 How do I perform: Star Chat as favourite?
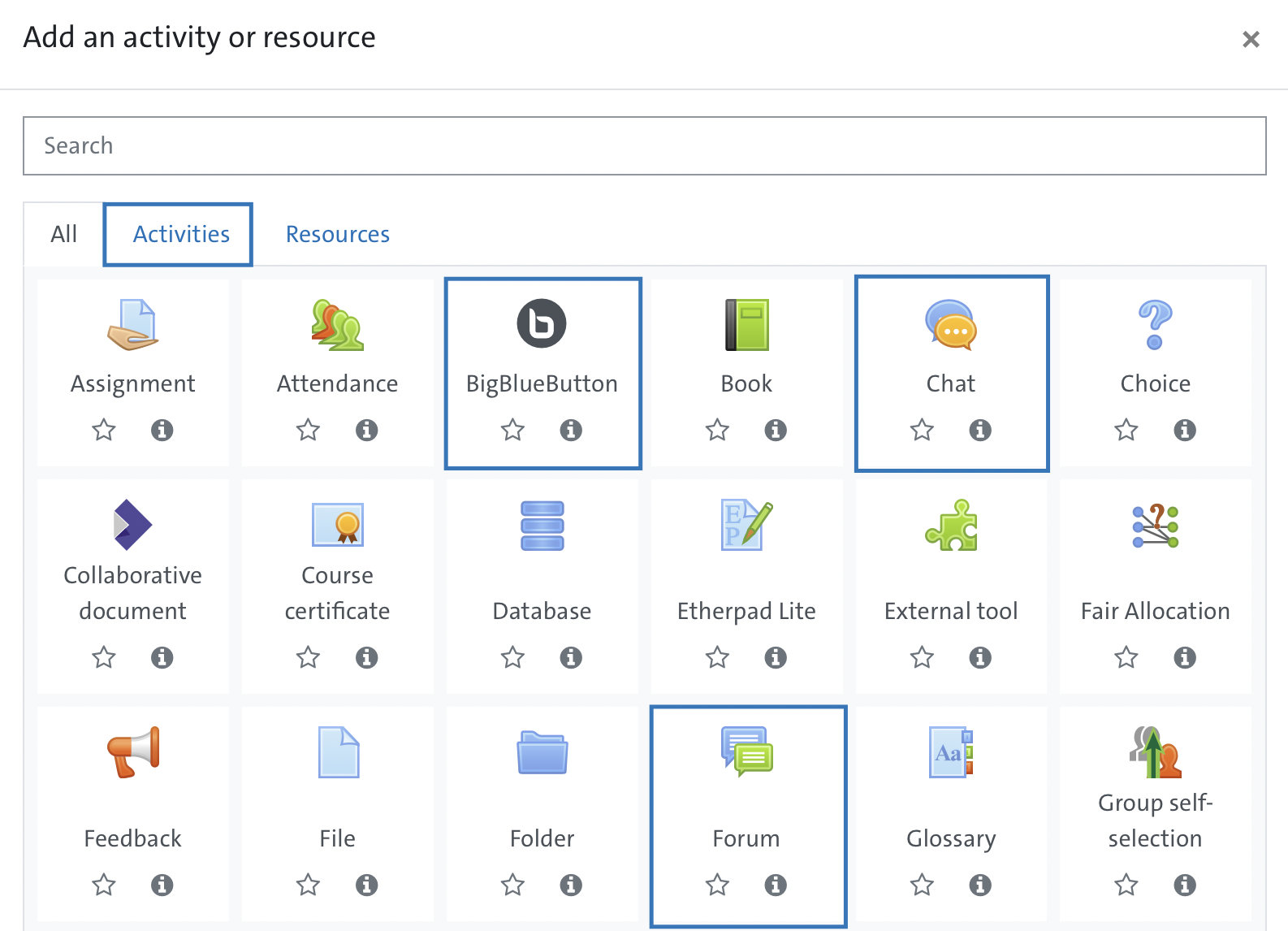tap(922, 430)
